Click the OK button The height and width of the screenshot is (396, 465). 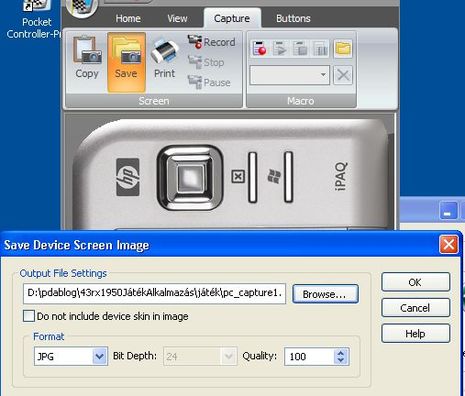415,282
